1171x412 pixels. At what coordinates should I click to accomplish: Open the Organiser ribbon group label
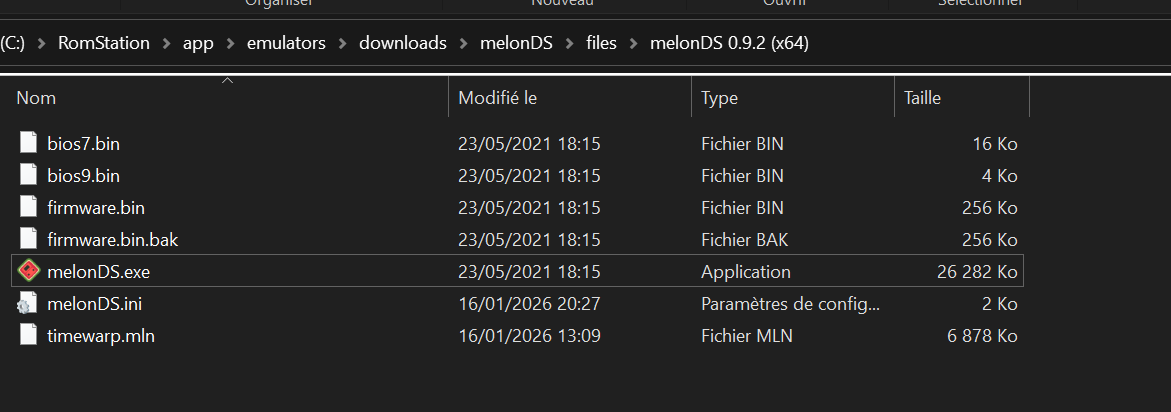(x=279, y=3)
